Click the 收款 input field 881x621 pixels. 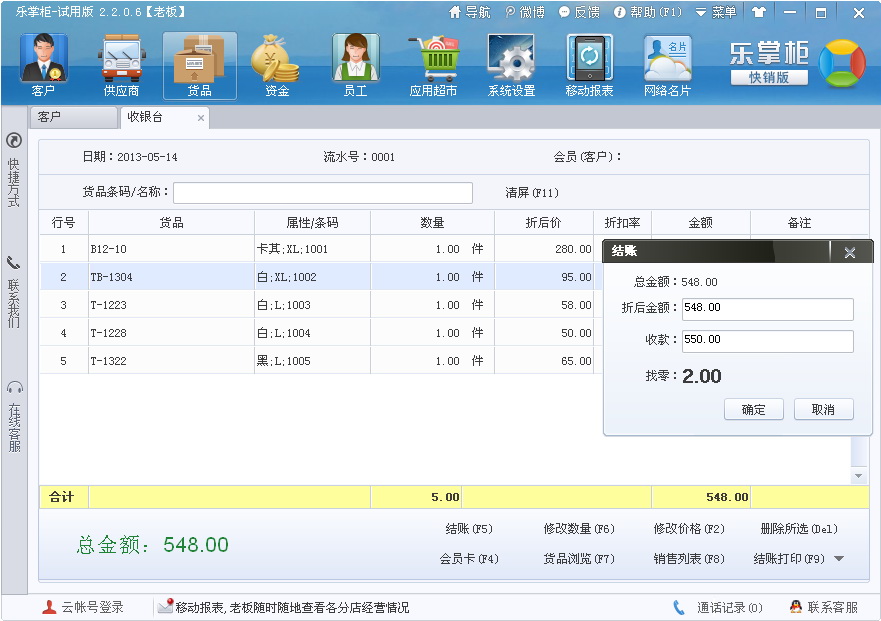click(x=768, y=341)
